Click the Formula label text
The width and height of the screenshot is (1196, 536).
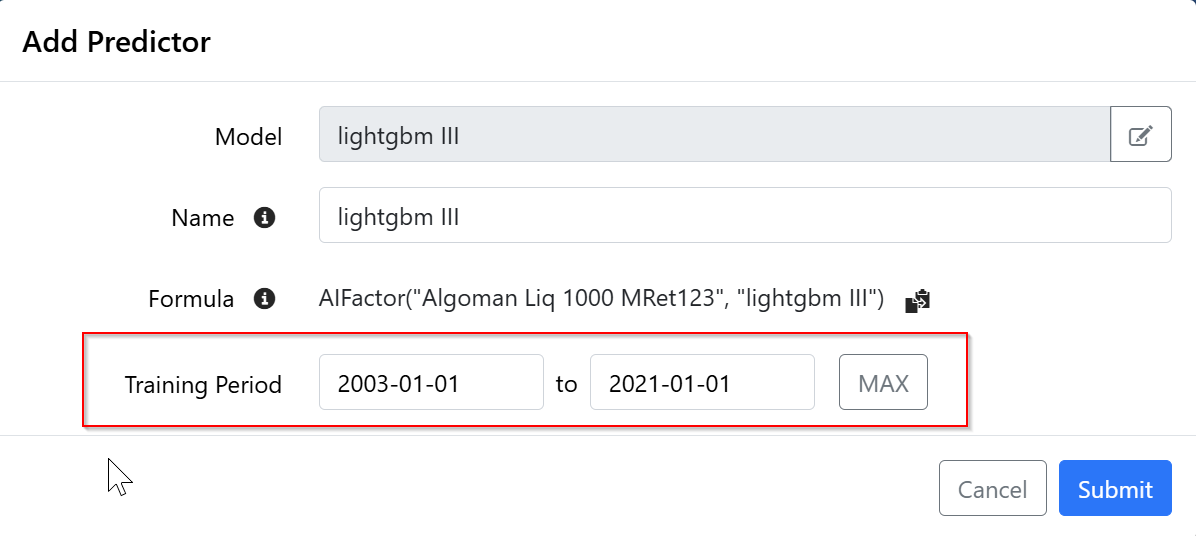point(191,299)
